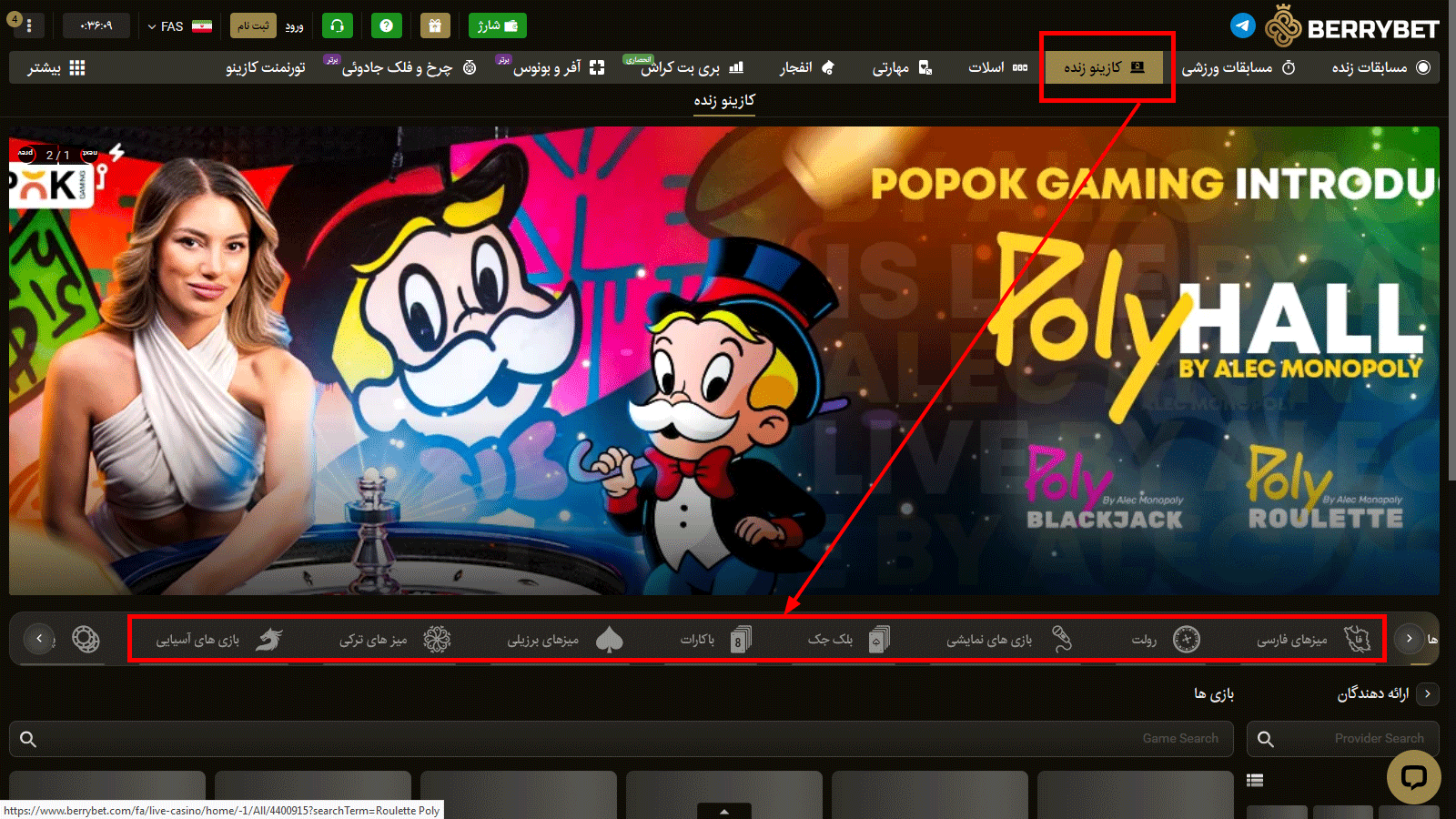Switch providers to list view icon
This screenshot has width=1456, height=819.
1255,780
